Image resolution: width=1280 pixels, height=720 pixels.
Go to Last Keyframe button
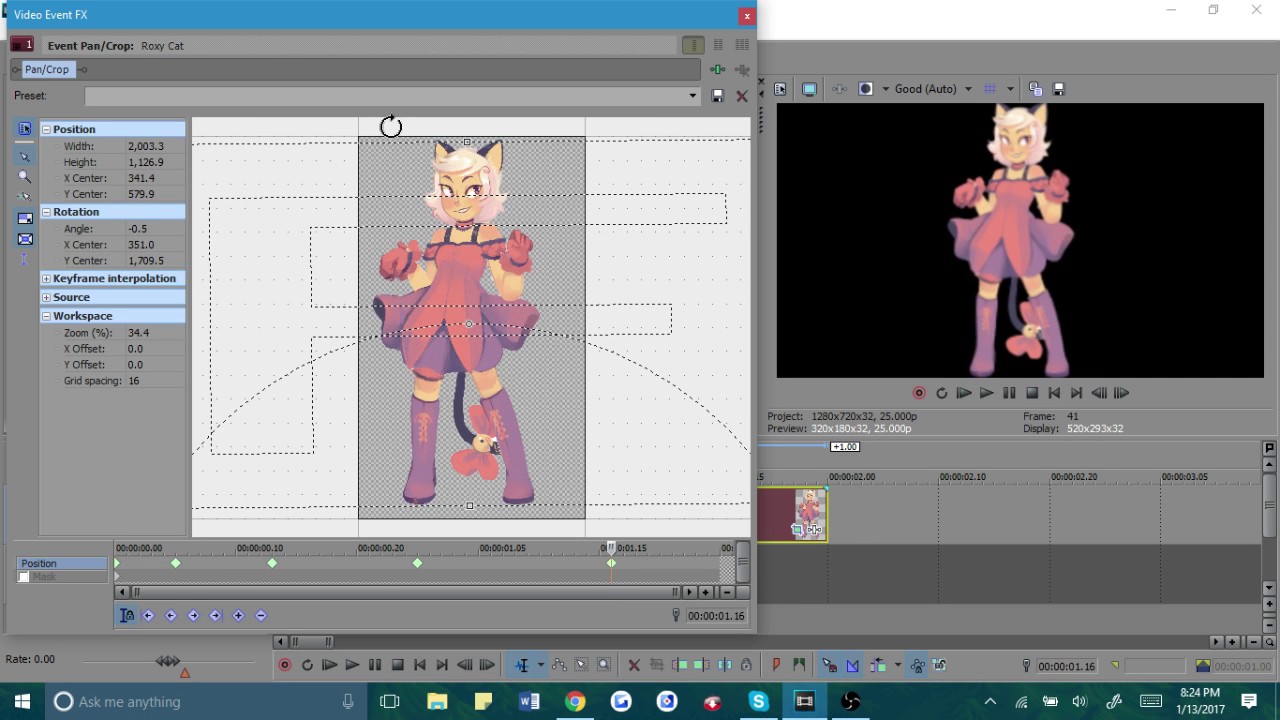pos(215,616)
